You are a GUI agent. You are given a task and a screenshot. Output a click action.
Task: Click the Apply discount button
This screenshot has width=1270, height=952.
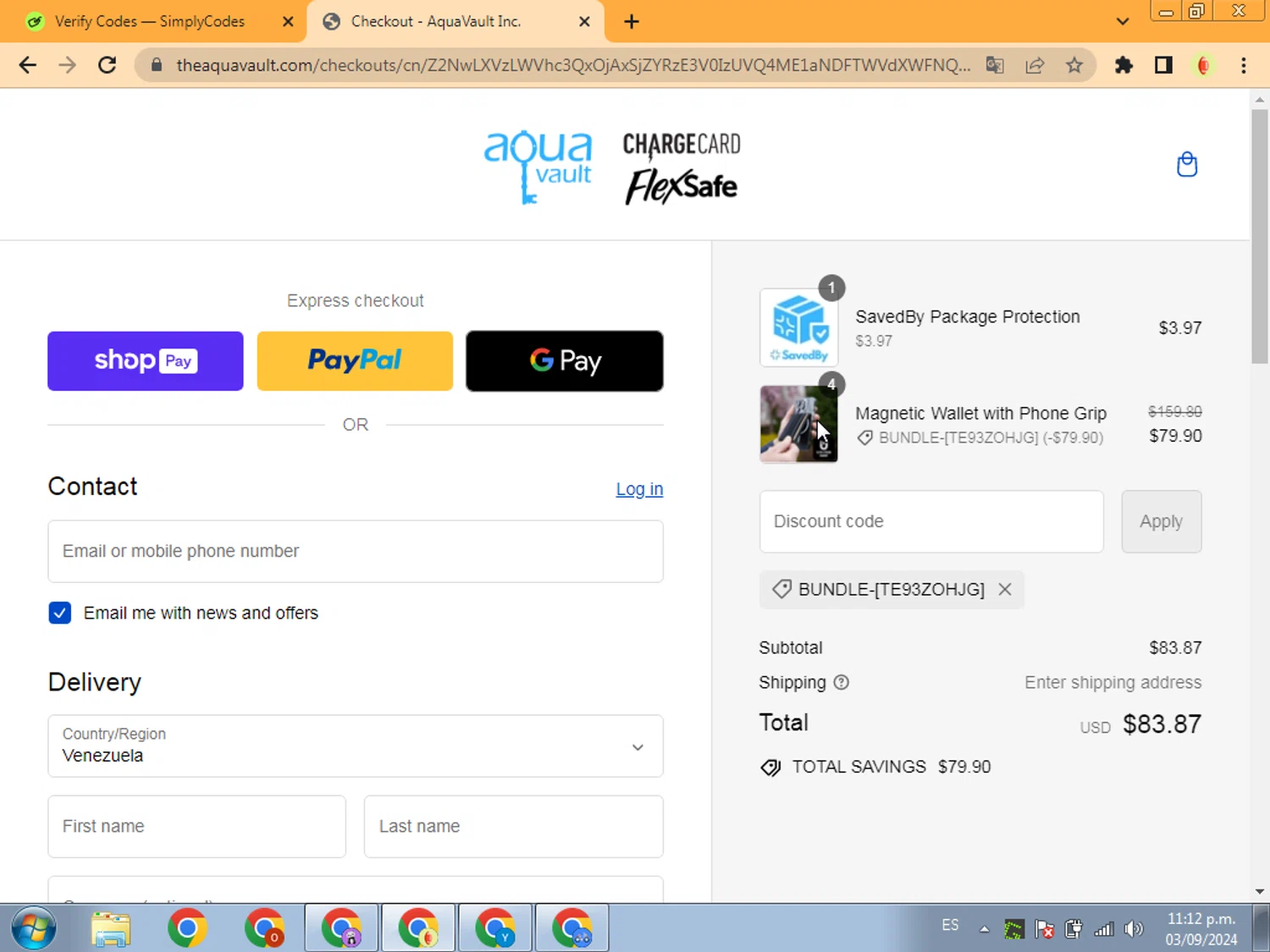1162,521
